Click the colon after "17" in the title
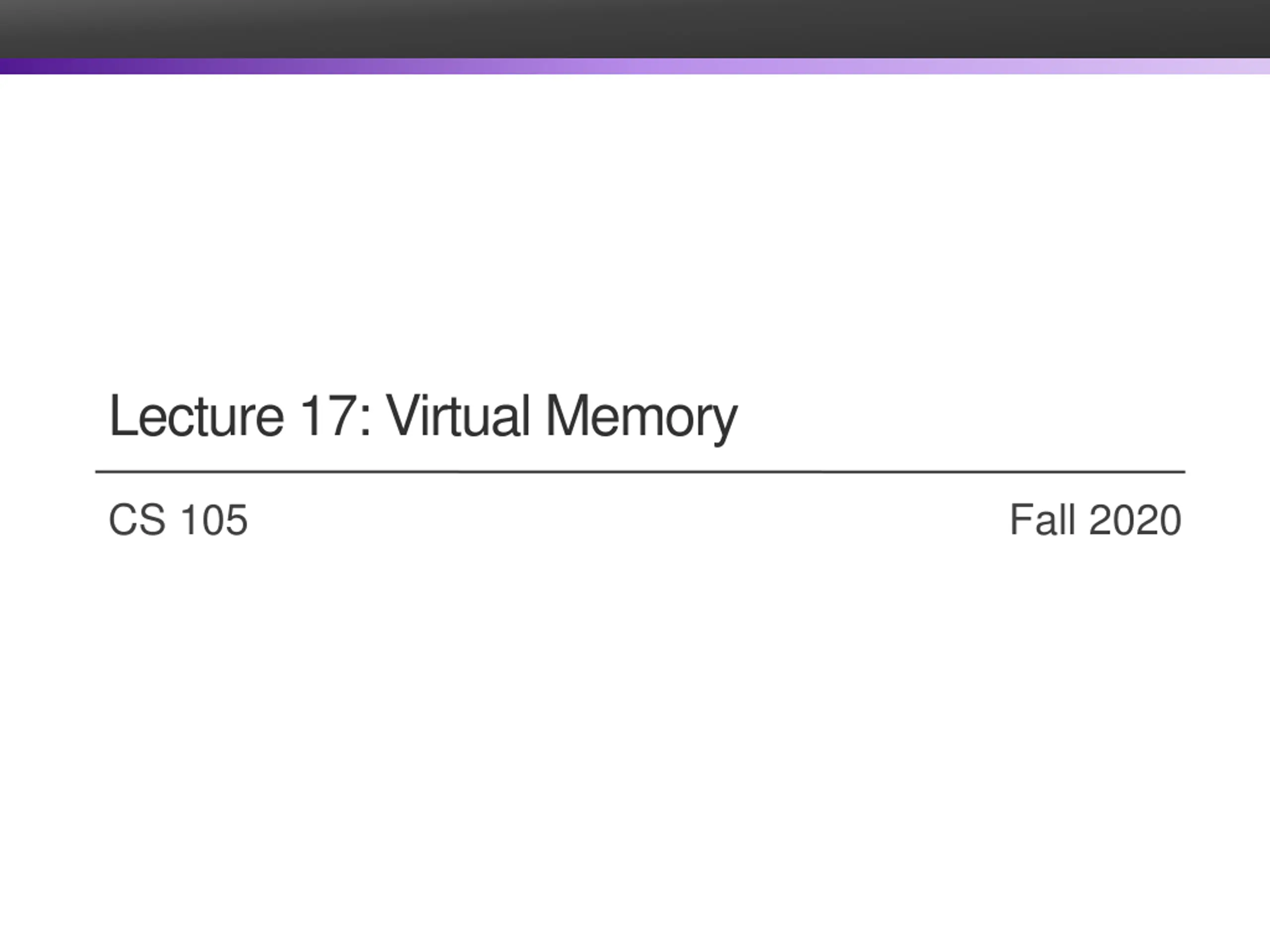Image resolution: width=1270 pixels, height=952 pixels. coord(366,423)
